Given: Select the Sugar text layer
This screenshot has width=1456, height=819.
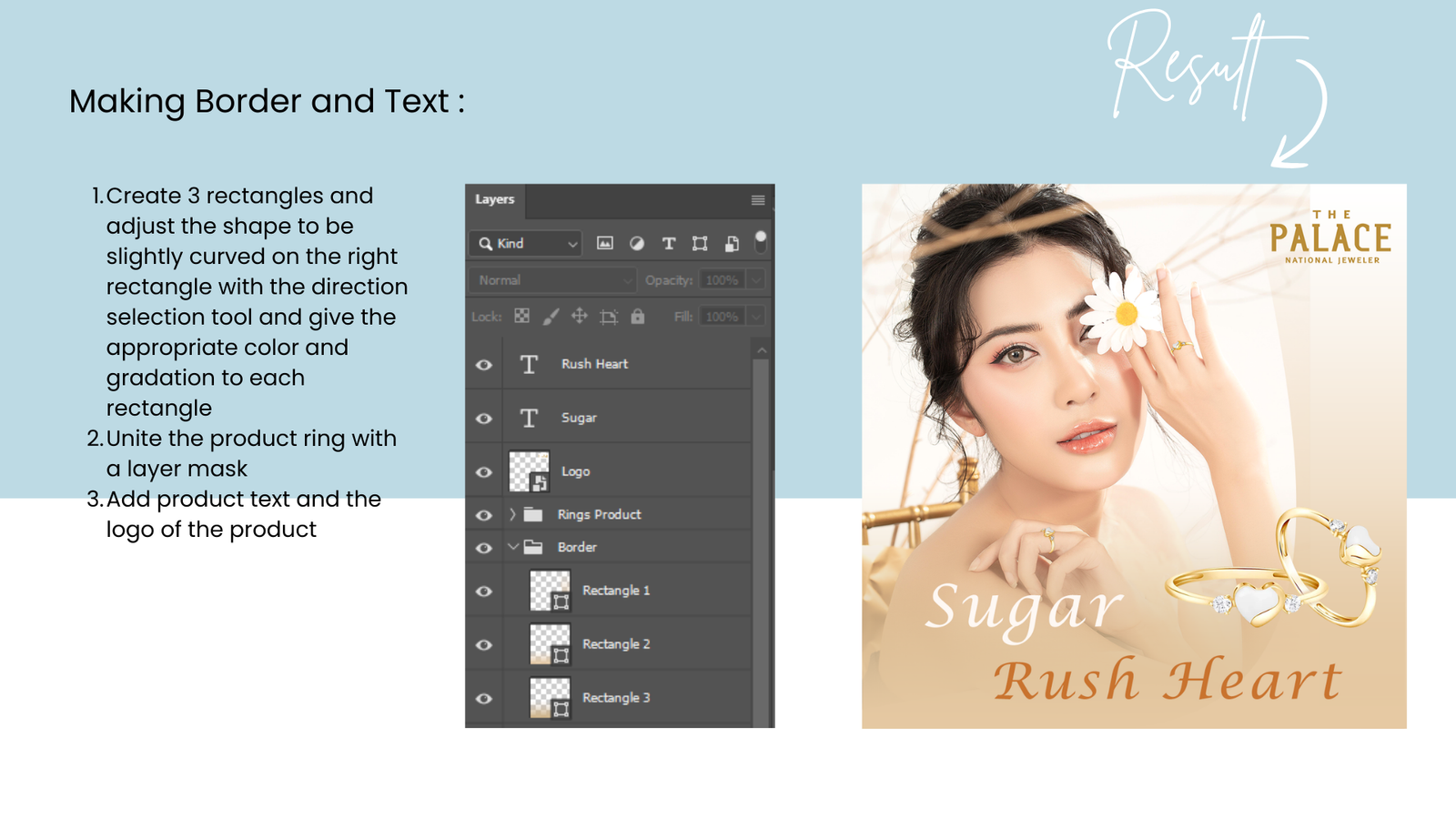Looking at the screenshot, I should (579, 418).
